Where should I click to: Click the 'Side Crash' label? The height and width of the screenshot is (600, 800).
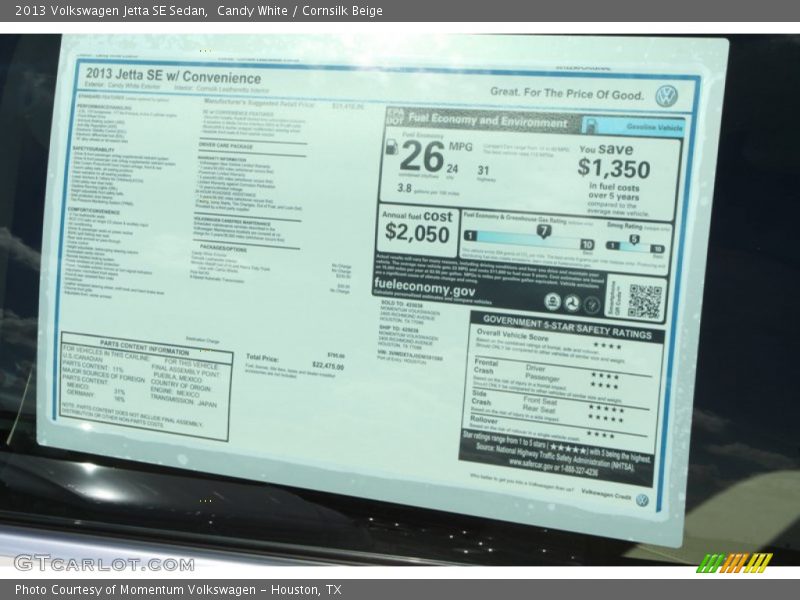pyautogui.click(x=481, y=398)
